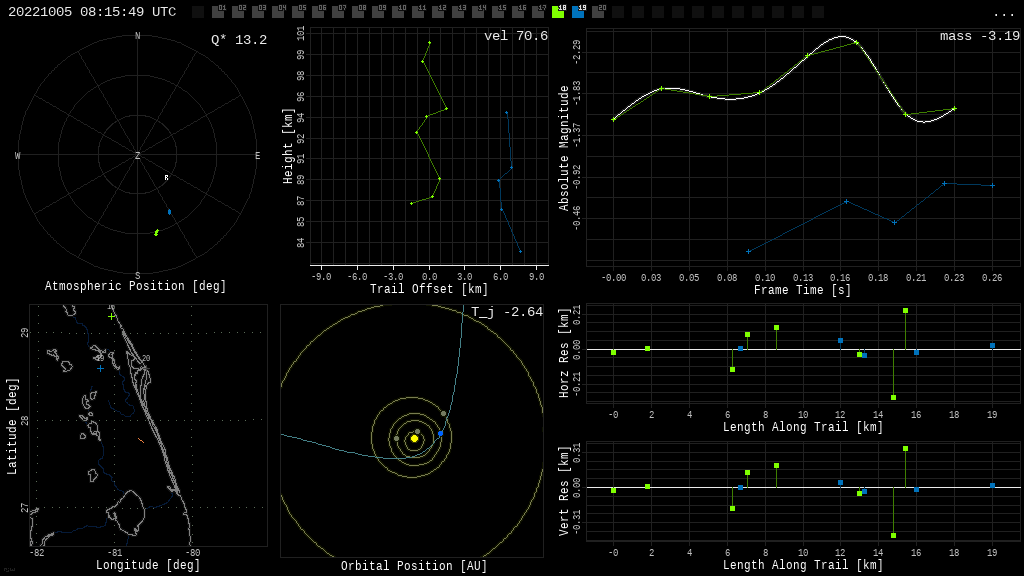Viewport: 1024px width, 576px height.
Task: Click the yellow Sun in orbital plot
Action: (x=414, y=439)
